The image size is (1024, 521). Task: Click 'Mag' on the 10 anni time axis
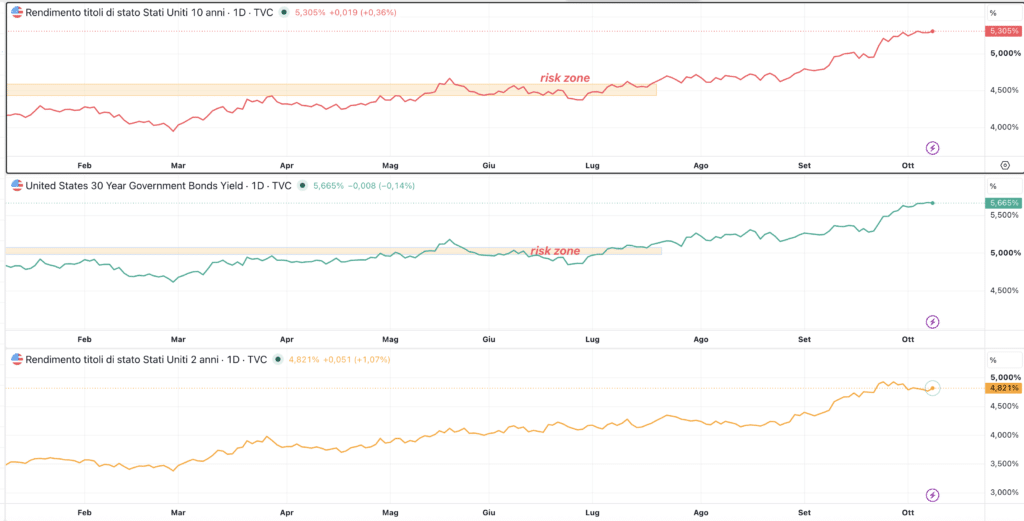click(390, 166)
